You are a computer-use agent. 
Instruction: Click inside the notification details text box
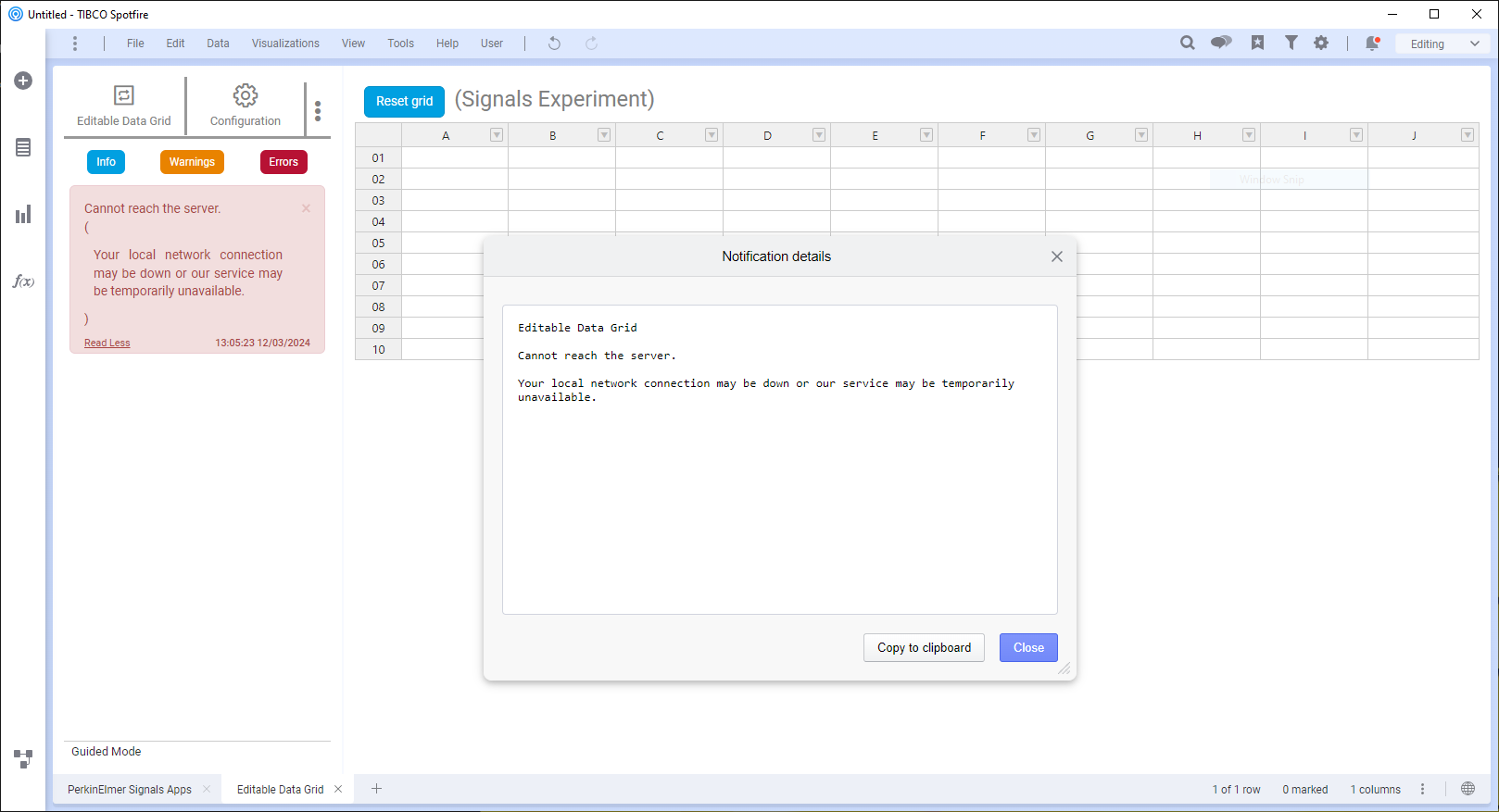(780, 459)
